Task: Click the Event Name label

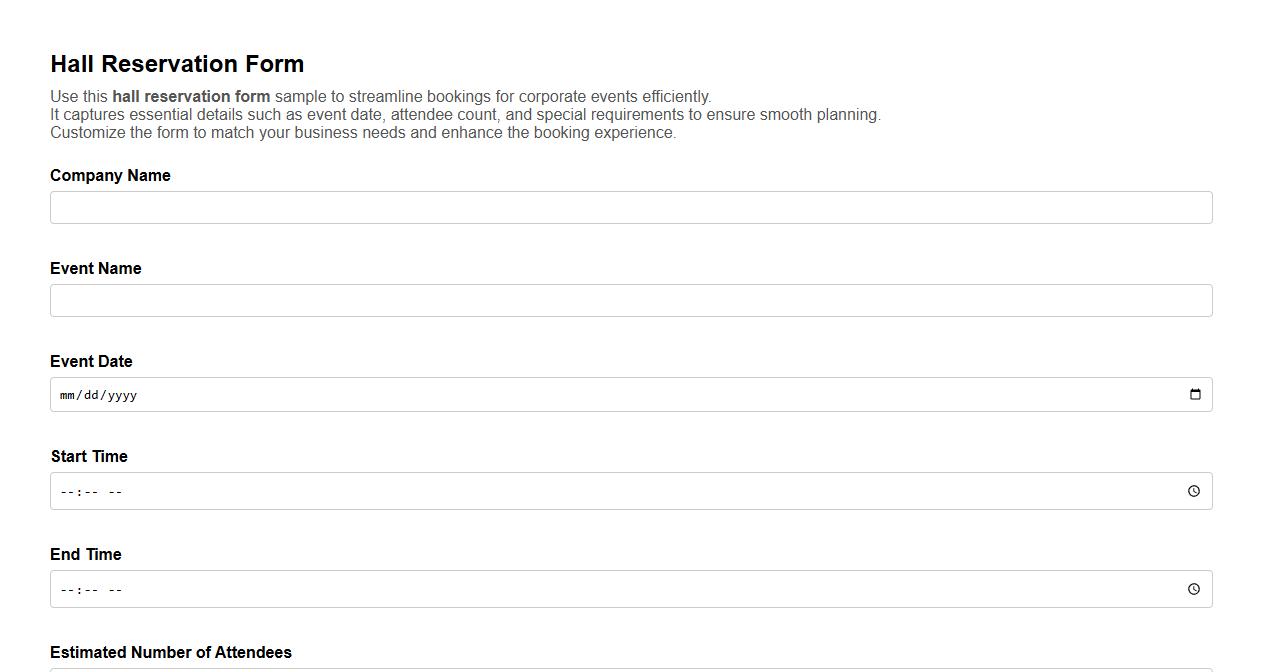Action: (x=96, y=269)
